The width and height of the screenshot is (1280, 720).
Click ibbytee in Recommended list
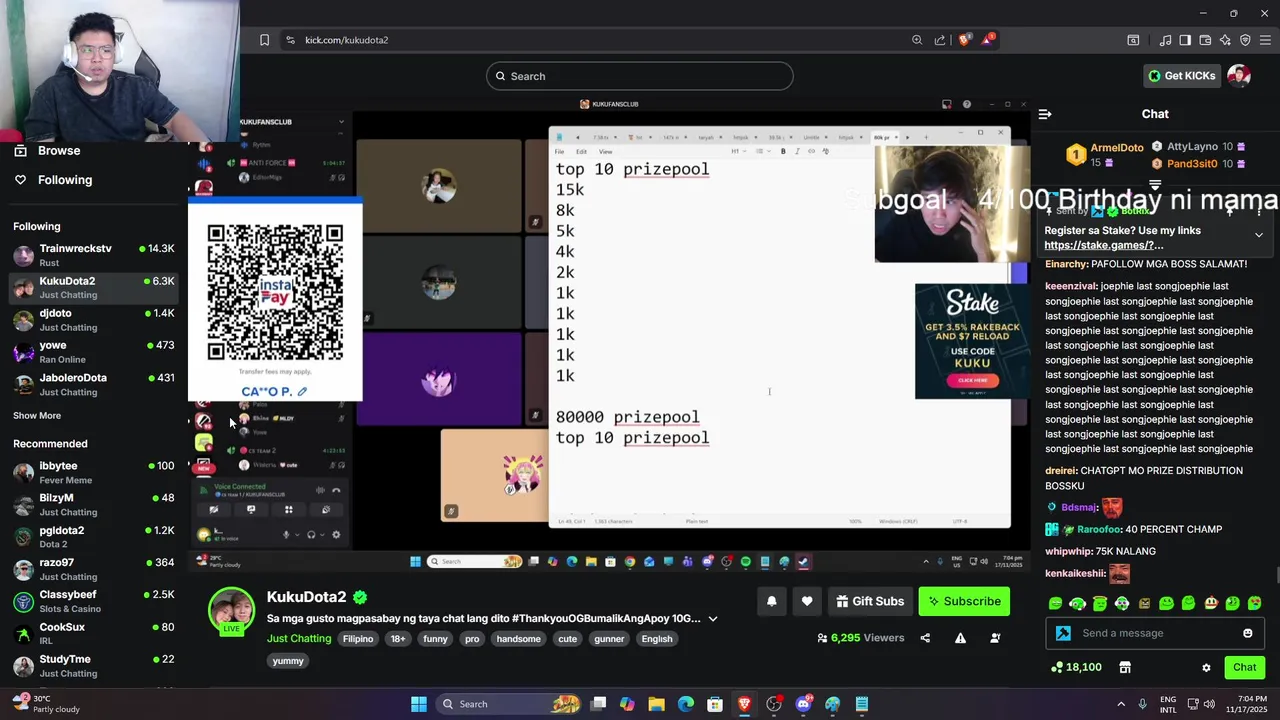click(93, 472)
